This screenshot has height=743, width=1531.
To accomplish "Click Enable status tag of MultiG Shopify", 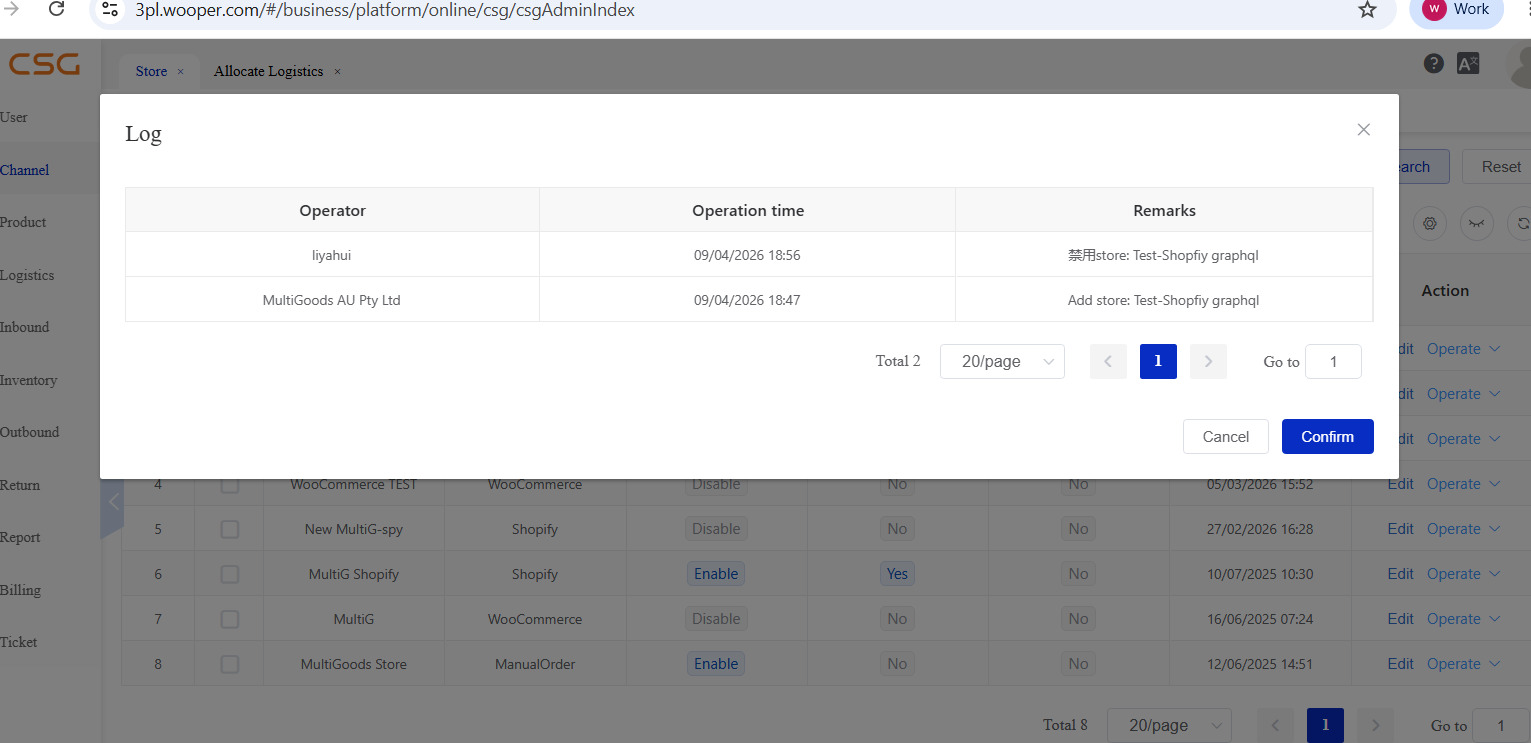I will pyautogui.click(x=716, y=574).
